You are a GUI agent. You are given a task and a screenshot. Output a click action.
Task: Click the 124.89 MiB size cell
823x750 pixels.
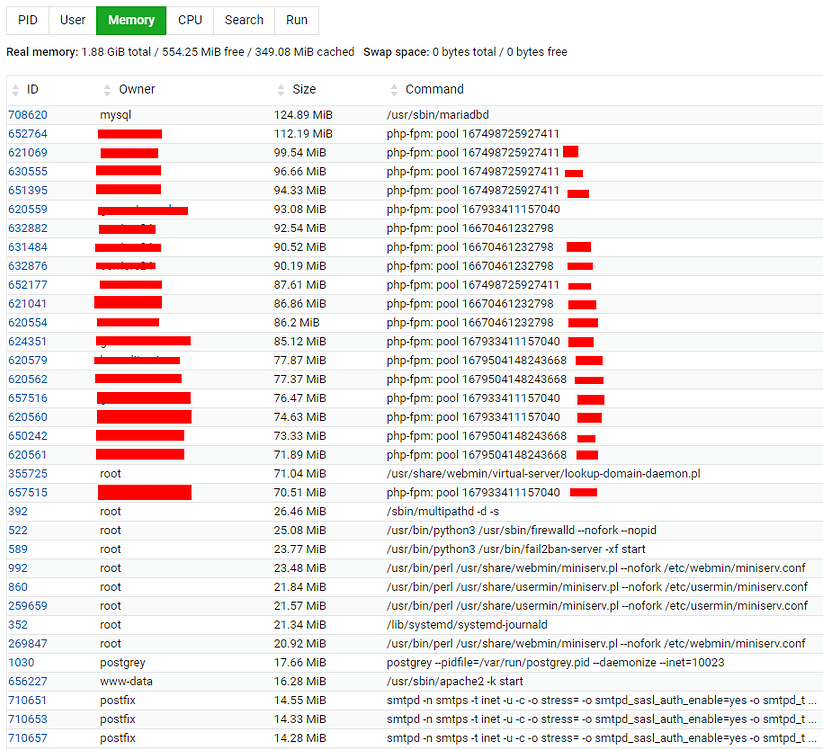303,115
